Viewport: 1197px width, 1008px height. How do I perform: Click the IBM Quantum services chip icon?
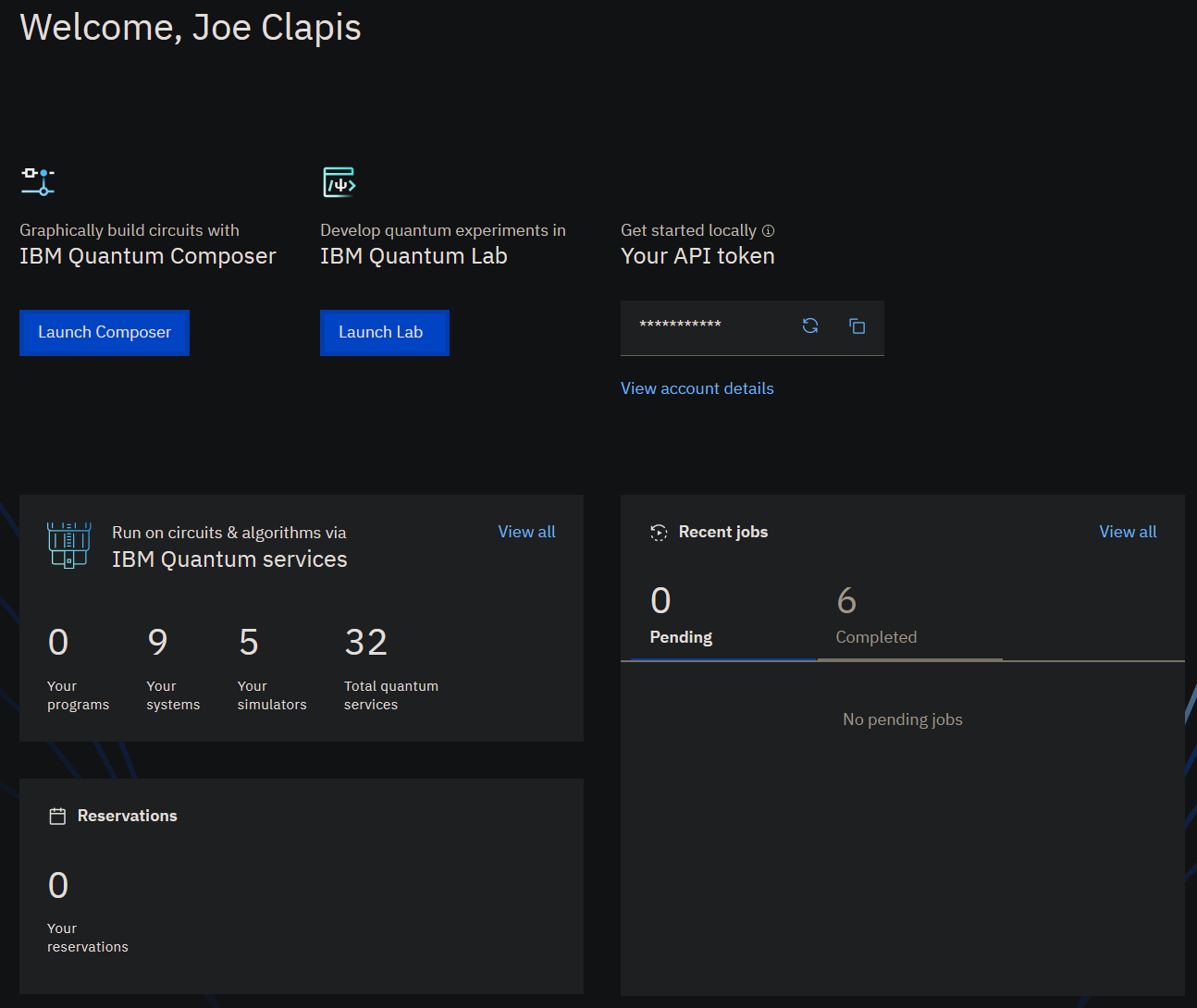69,545
